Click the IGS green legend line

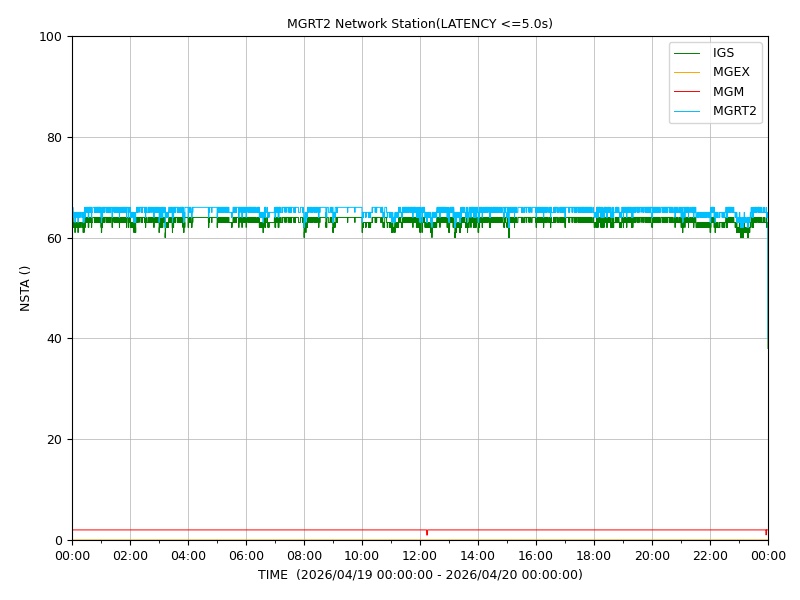point(687,53)
